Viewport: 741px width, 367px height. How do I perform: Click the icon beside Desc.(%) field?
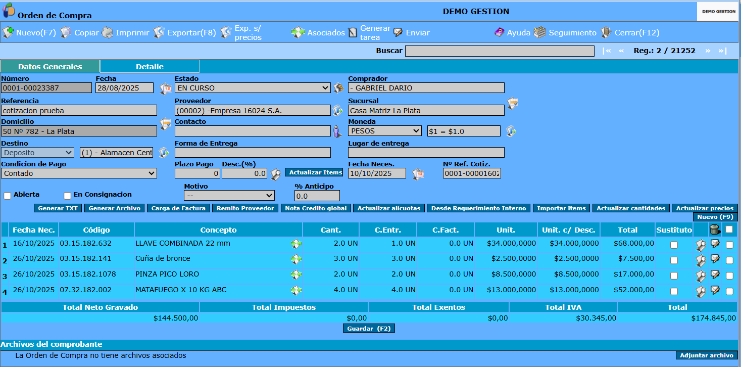(276, 174)
